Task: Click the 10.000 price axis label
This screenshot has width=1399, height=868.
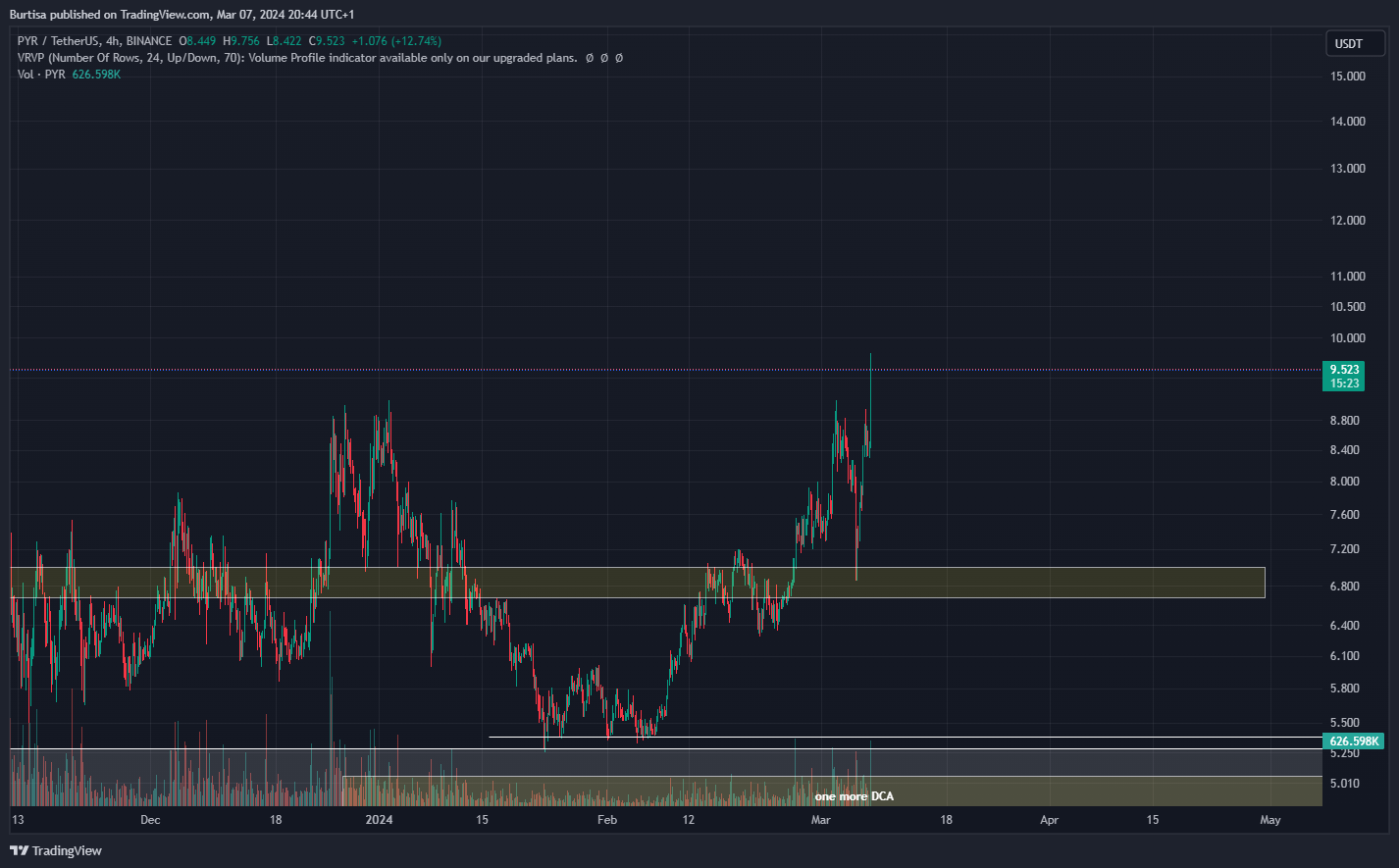Action: [x=1348, y=338]
